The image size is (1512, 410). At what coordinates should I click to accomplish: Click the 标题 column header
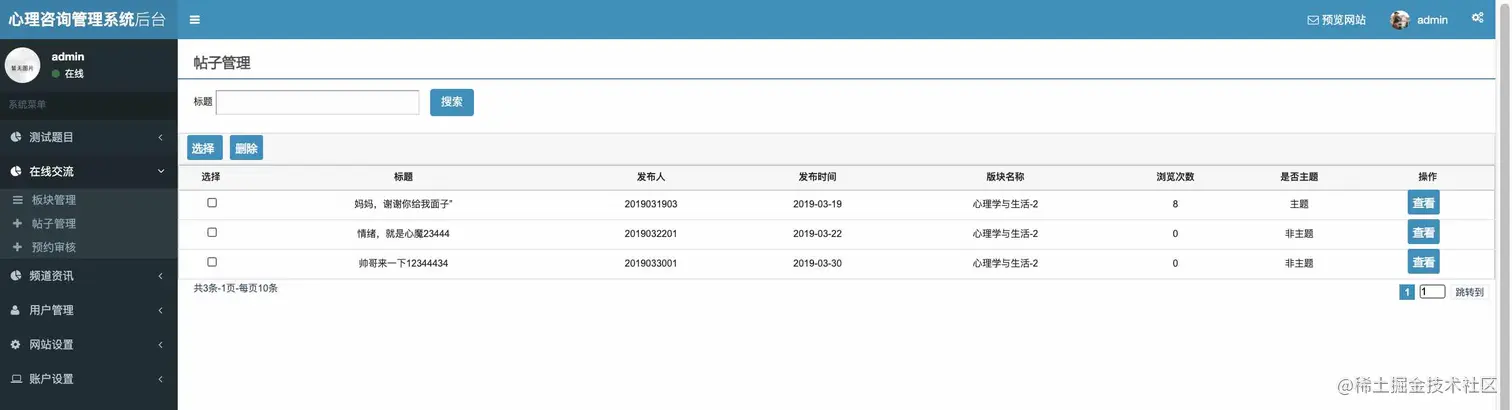pos(403,177)
